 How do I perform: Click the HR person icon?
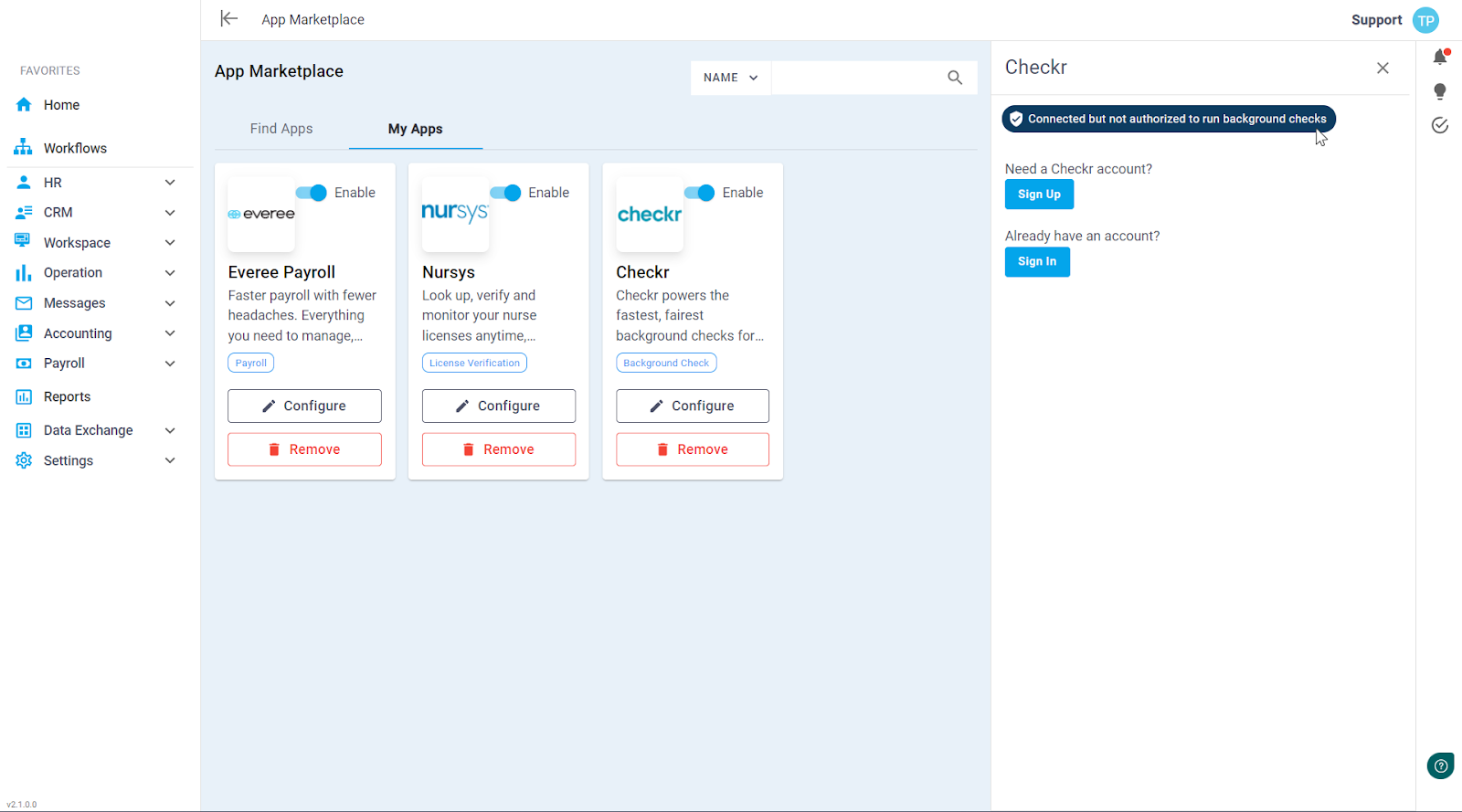pos(24,183)
